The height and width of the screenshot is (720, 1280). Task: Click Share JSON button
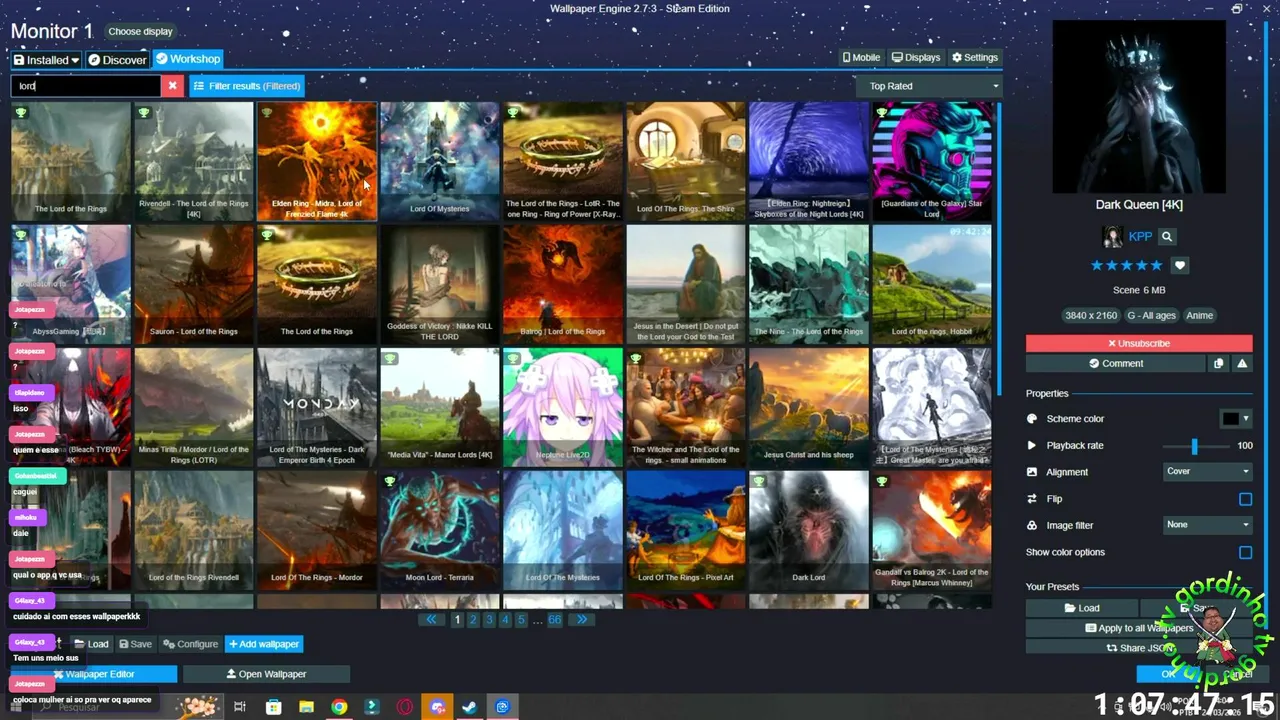pyautogui.click(x=1139, y=648)
